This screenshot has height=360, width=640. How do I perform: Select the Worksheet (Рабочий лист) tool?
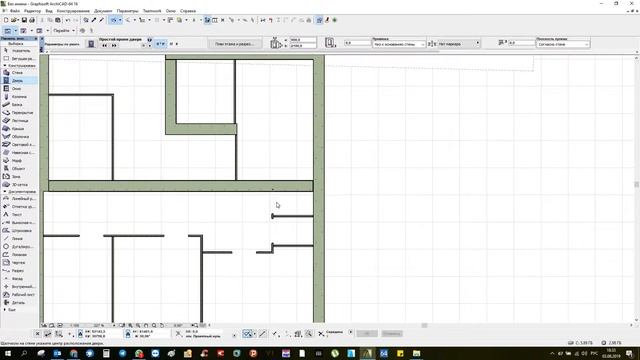tap(19, 295)
